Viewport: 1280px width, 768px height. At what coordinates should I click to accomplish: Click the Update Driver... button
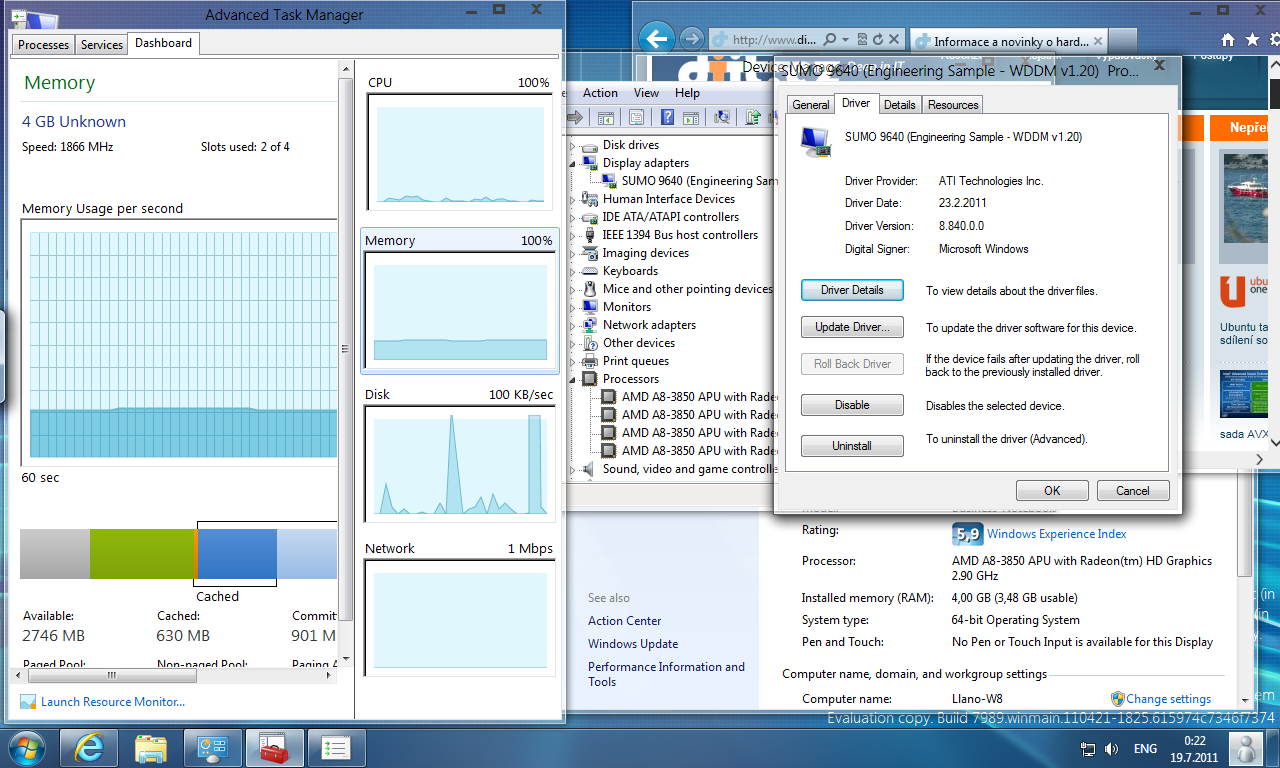click(852, 328)
